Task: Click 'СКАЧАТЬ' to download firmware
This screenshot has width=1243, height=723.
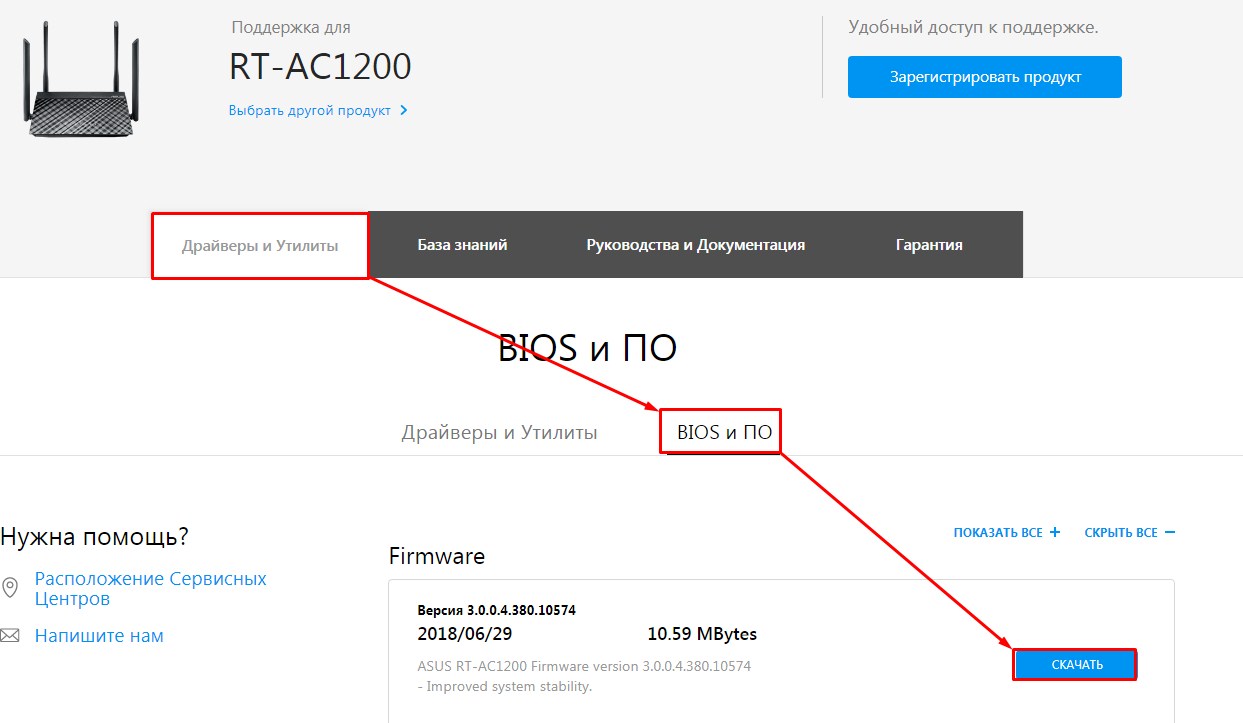Action: point(1076,665)
